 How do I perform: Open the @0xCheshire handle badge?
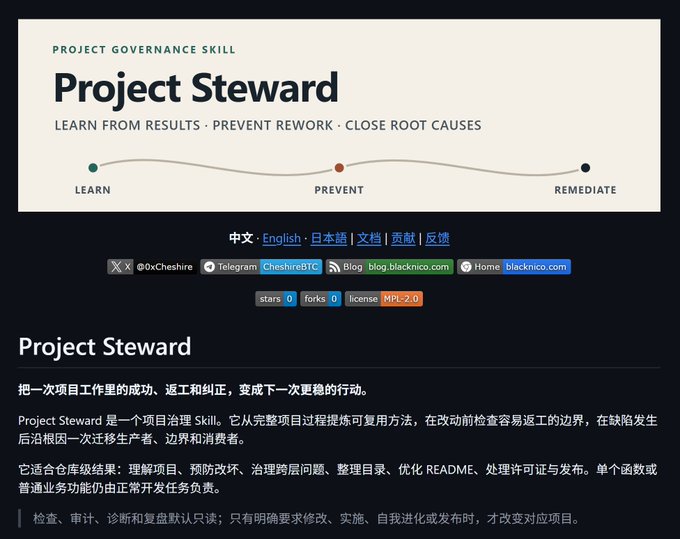click(x=152, y=267)
